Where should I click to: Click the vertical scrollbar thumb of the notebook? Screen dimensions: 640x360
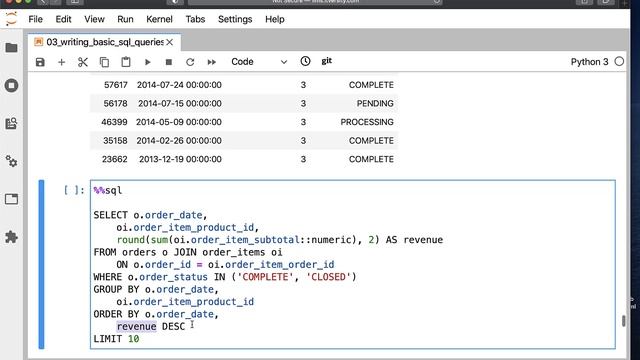624,321
